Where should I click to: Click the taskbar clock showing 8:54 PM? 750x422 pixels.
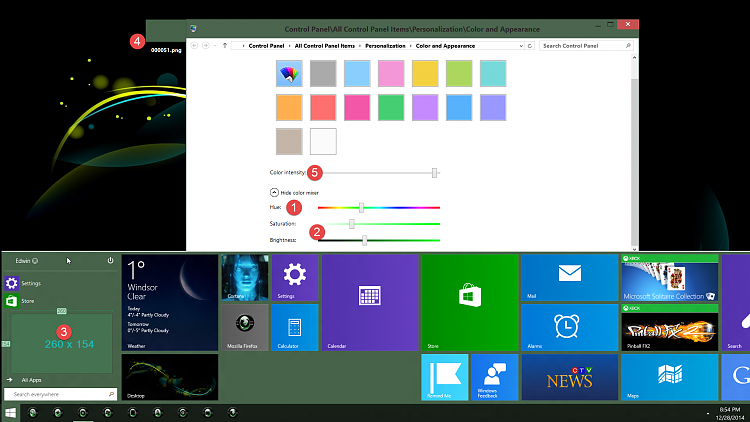(x=730, y=413)
